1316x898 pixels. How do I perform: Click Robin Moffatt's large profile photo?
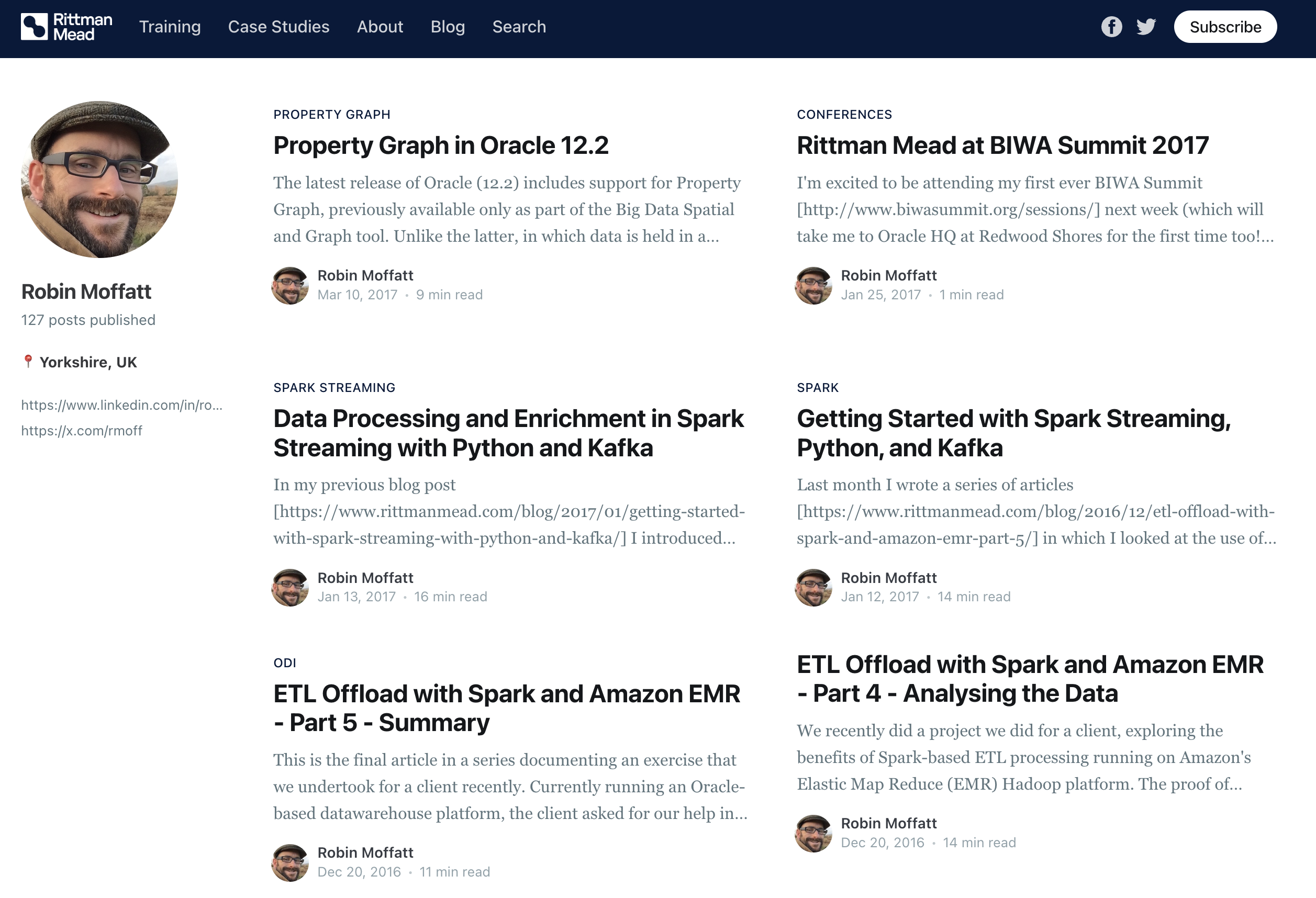pos(99,179)
